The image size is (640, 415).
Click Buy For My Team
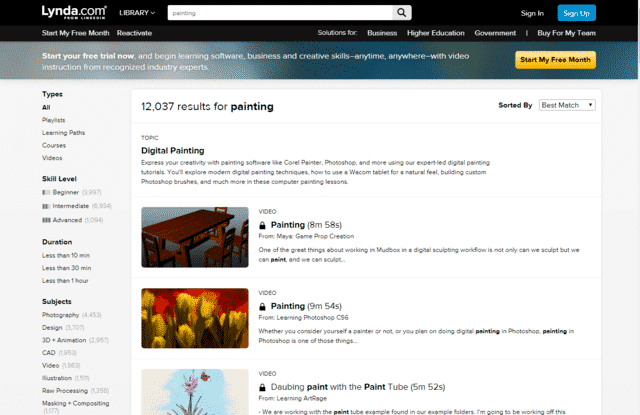(567, 33)
